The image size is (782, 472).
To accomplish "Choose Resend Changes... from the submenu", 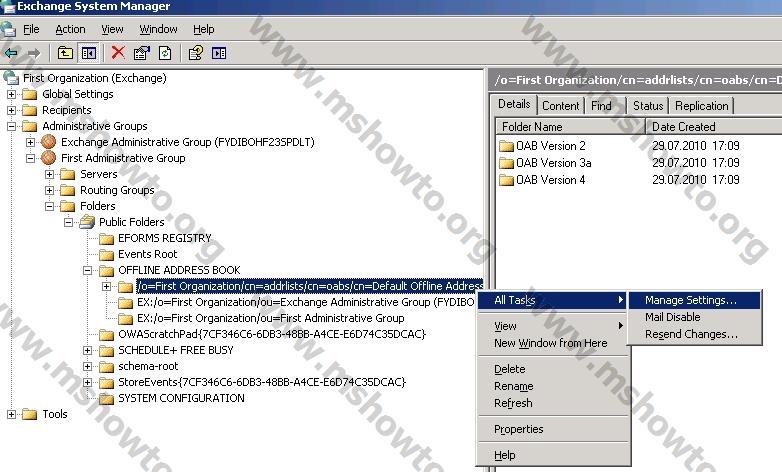I will click(x=694, y=334).
